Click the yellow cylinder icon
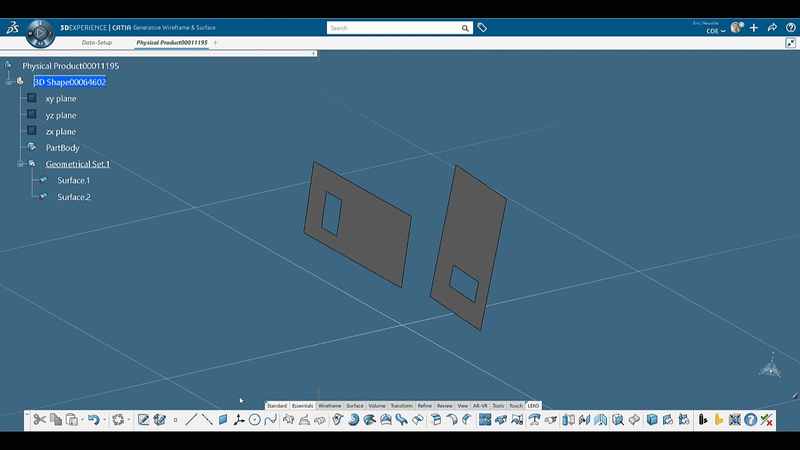Image resolution: width=800 pixels, height=450 pixels. [719, 420]
